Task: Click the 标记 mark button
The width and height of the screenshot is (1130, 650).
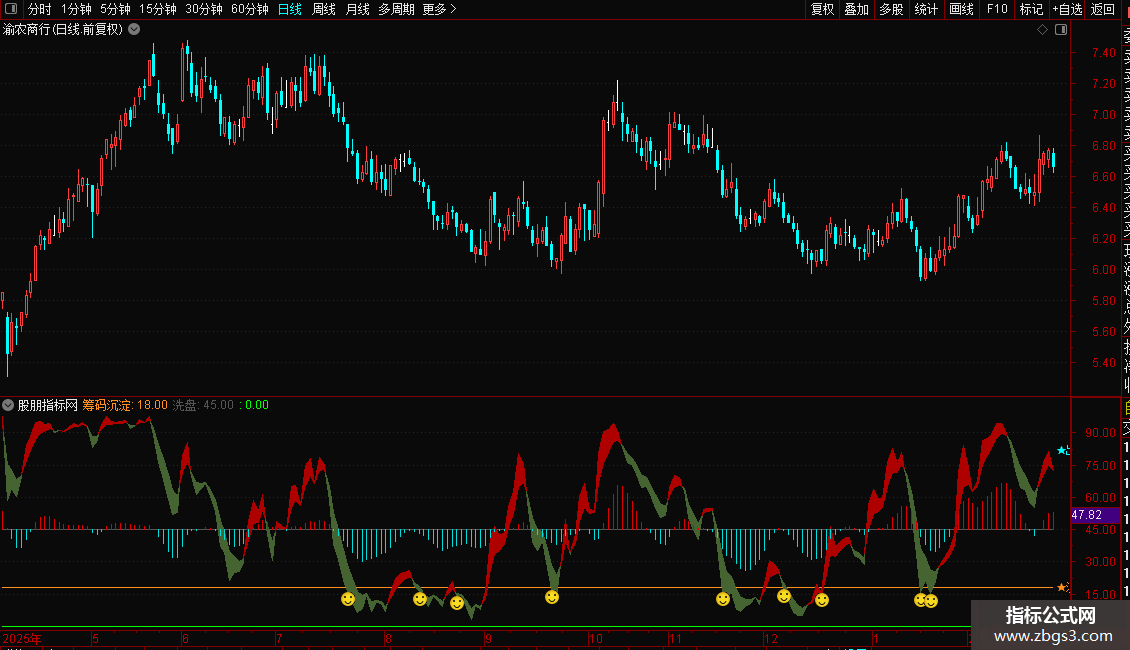Action: tap(1031, 9)
